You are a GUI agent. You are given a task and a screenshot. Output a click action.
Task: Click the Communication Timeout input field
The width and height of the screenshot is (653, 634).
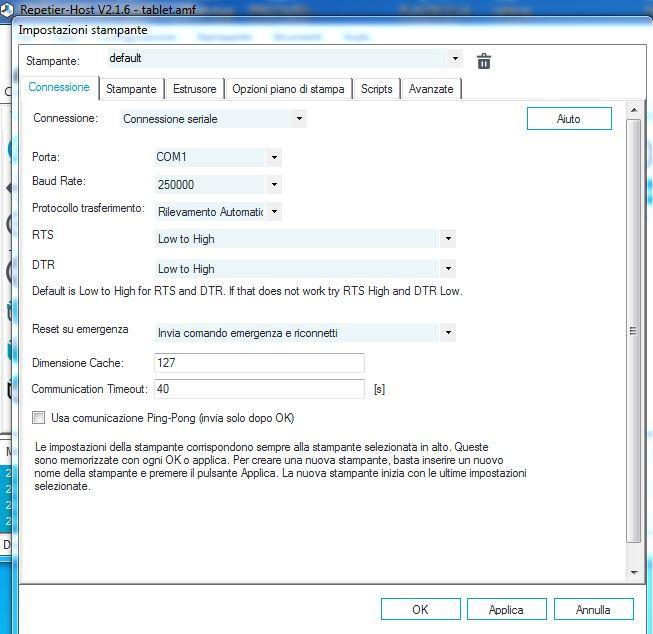click(x=259, y=389)
